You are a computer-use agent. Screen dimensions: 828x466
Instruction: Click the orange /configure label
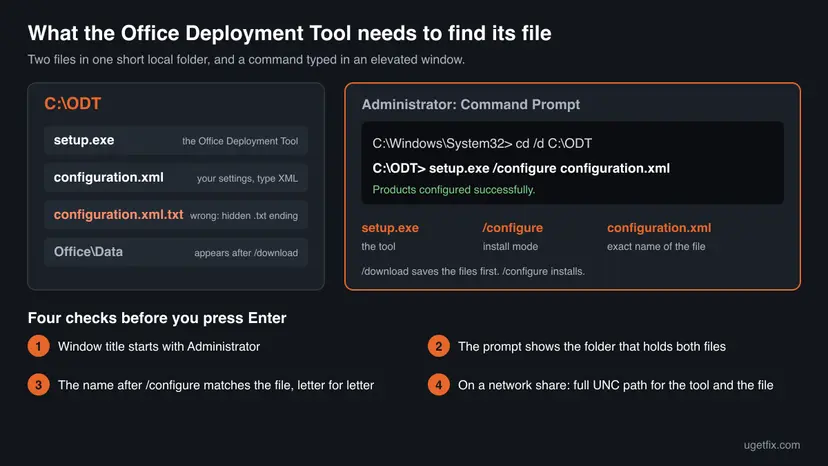[x=512, y=228]
